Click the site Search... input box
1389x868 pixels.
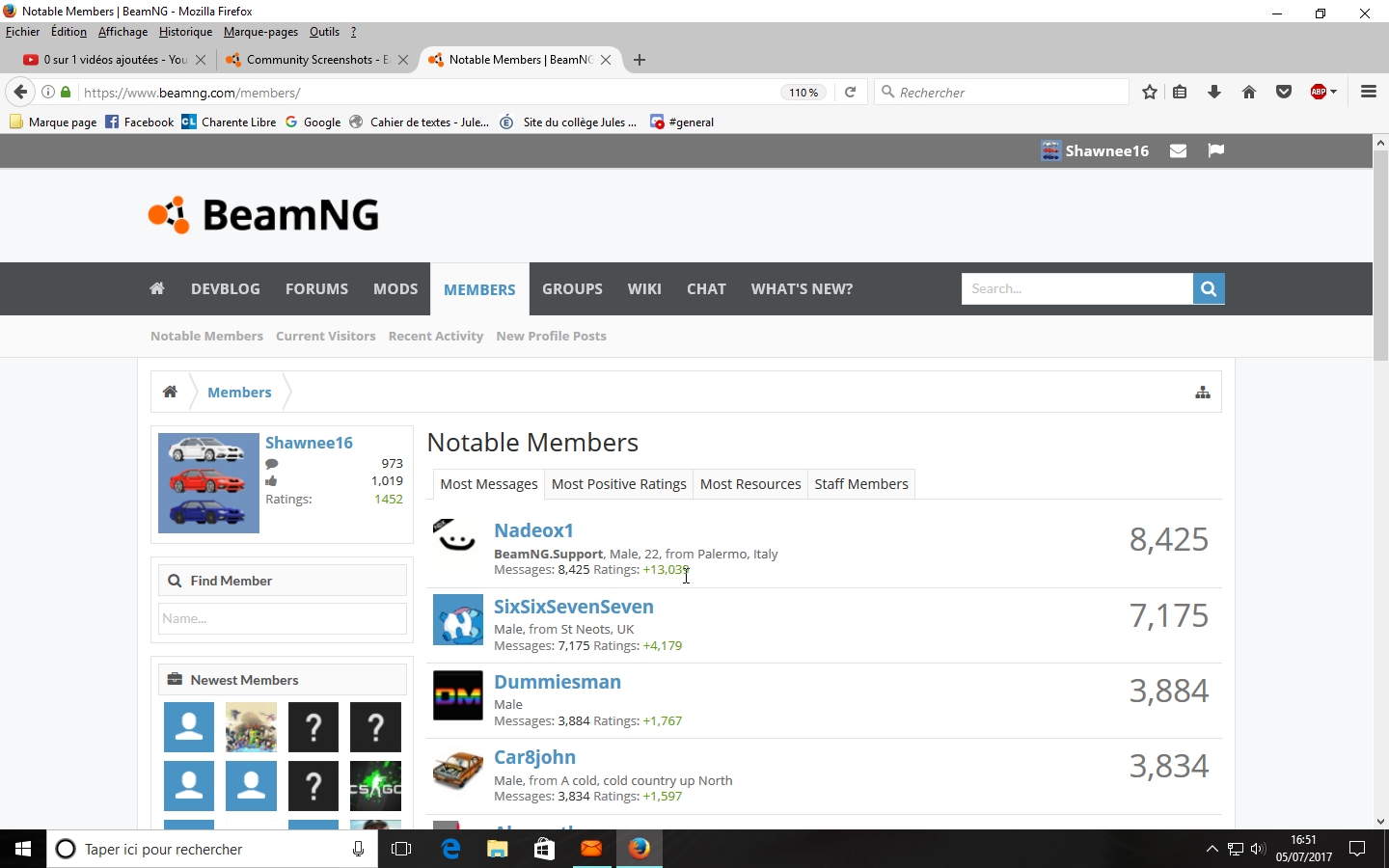pos(1076,288)
